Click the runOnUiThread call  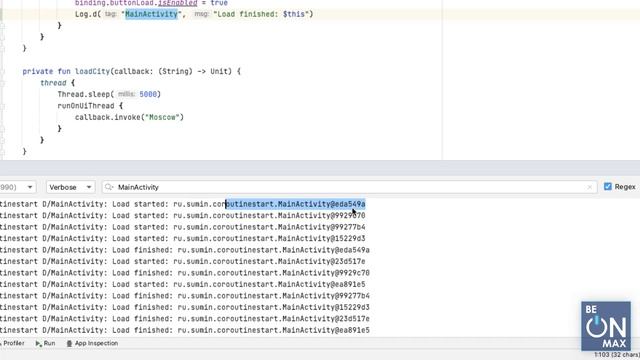[x=86, y=106]
